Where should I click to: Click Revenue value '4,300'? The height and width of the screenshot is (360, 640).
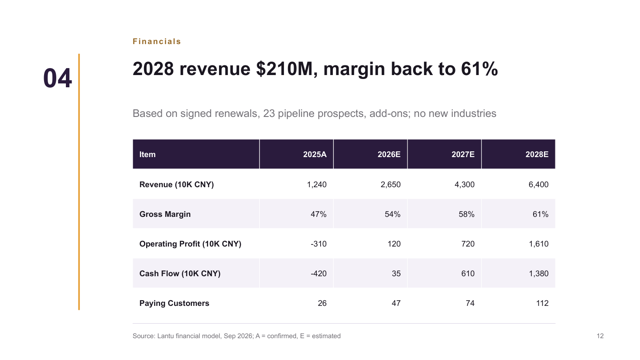coord(464,184)
